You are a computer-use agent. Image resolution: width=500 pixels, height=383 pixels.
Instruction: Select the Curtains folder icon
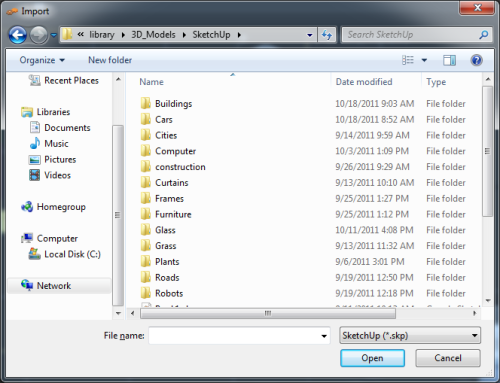tap(146, 183)
